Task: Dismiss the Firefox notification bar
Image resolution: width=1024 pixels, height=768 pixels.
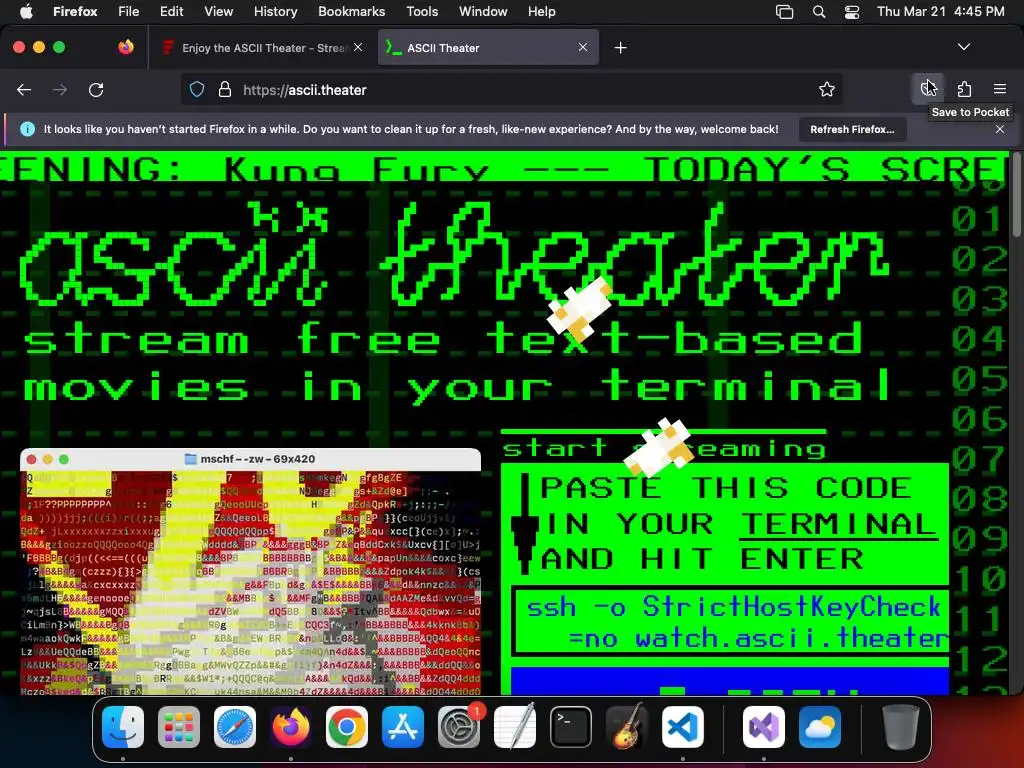Action: click(999, 129)
